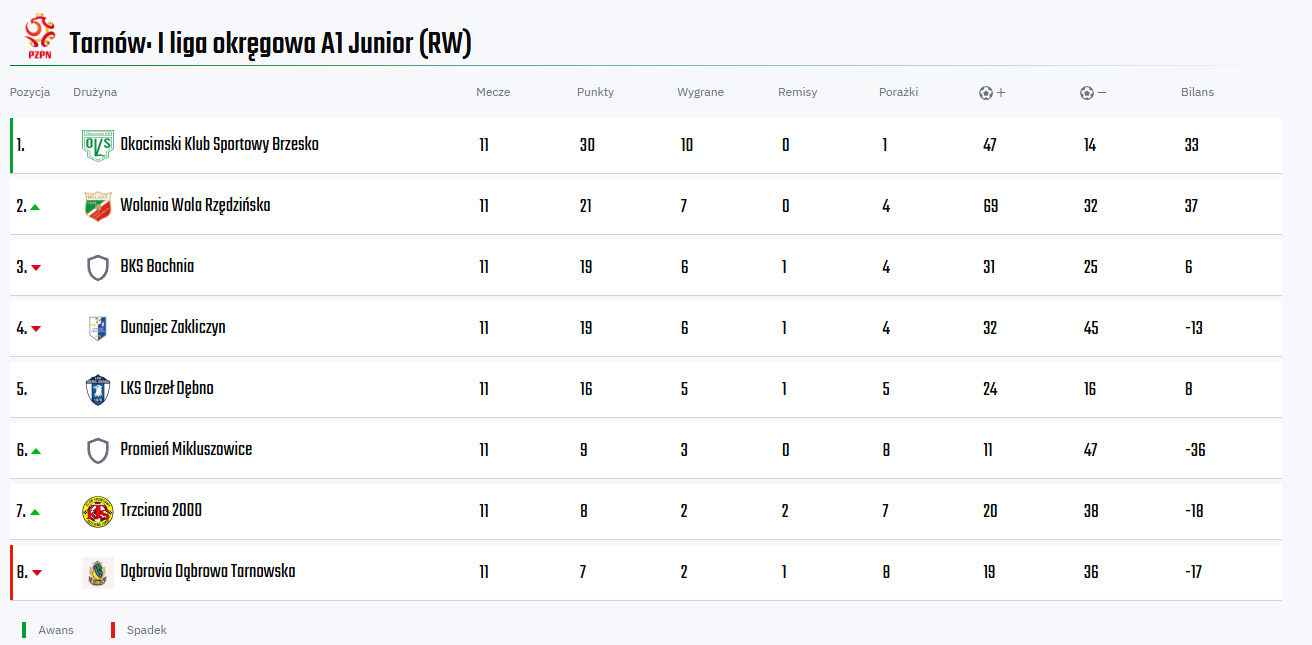Click the Mecze column header

point(493,92)
